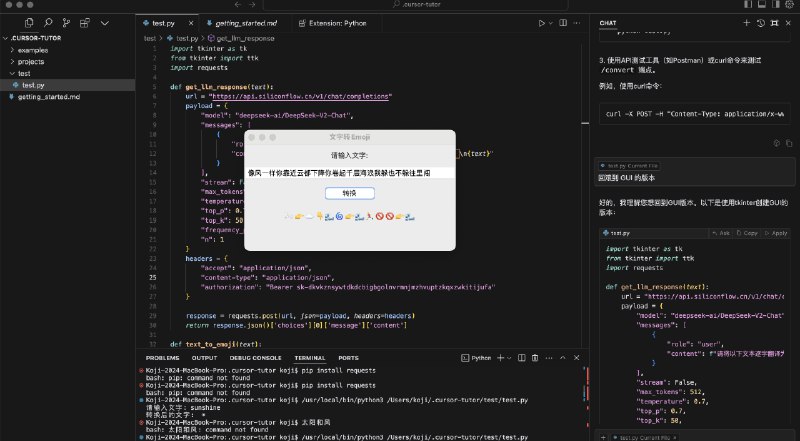Open the terminal panel more actions menu
The width and height of the screenshot is (800, 441).
(x=549, y=358)
